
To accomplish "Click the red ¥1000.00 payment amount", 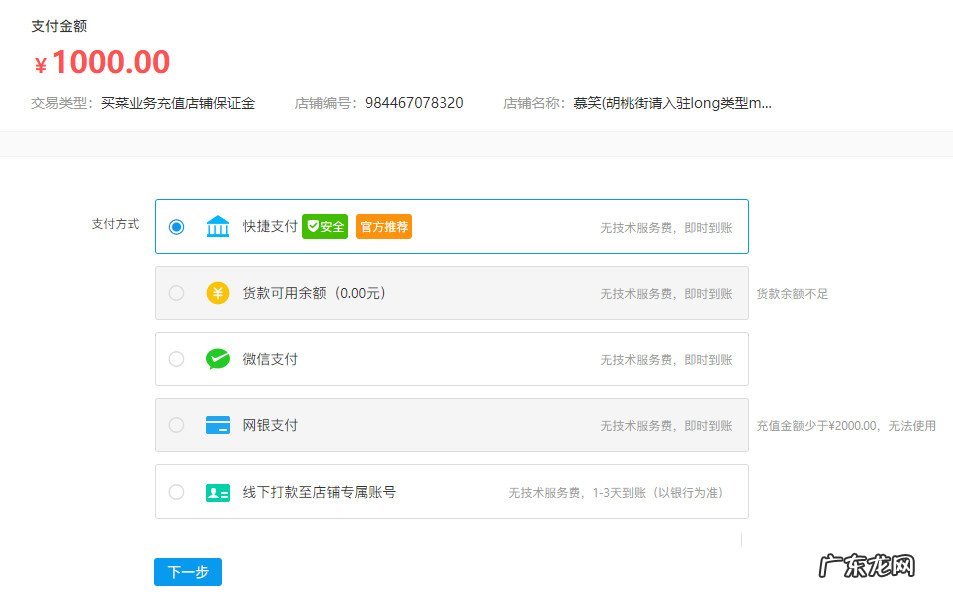I will click(100, 62).
